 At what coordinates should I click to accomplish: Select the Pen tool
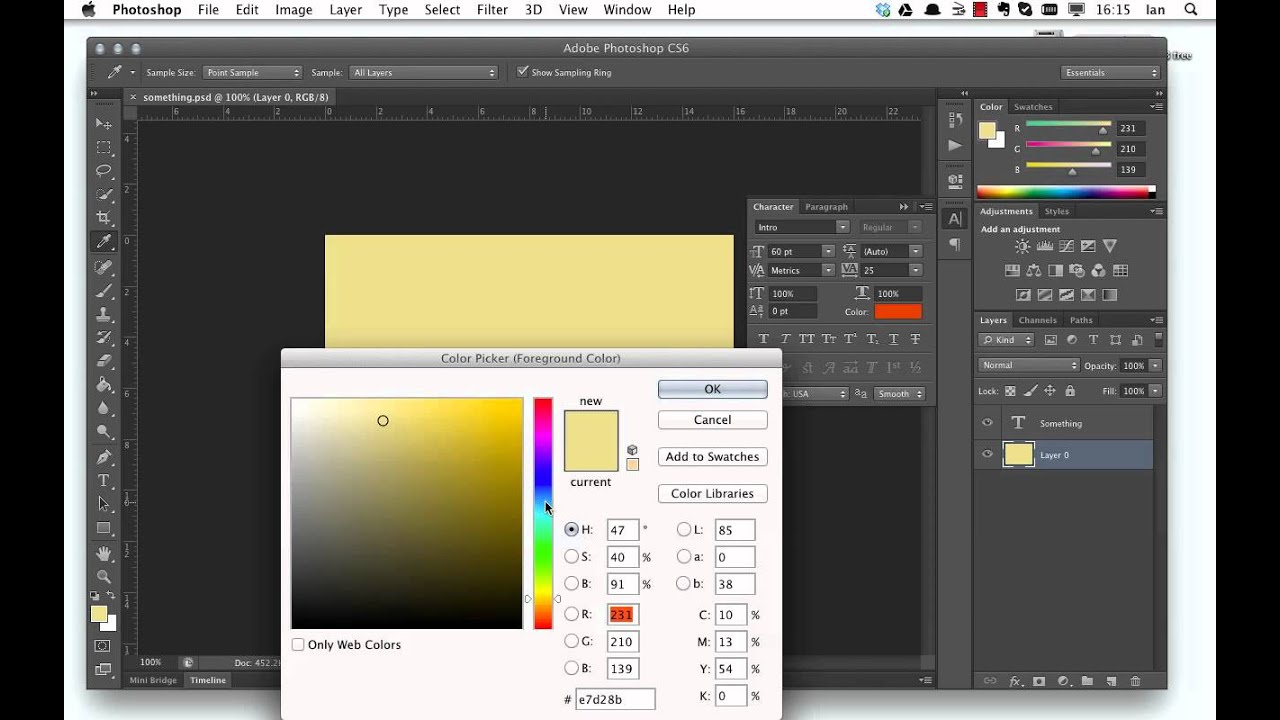click(x=103, y=457)
